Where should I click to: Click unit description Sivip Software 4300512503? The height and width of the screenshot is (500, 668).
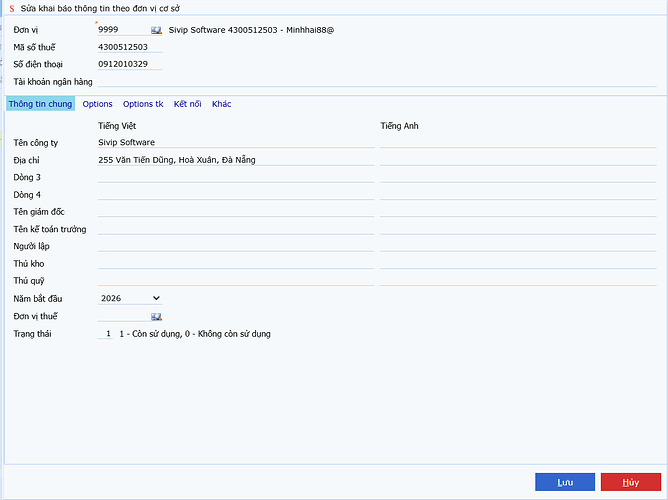pos(251,30)
